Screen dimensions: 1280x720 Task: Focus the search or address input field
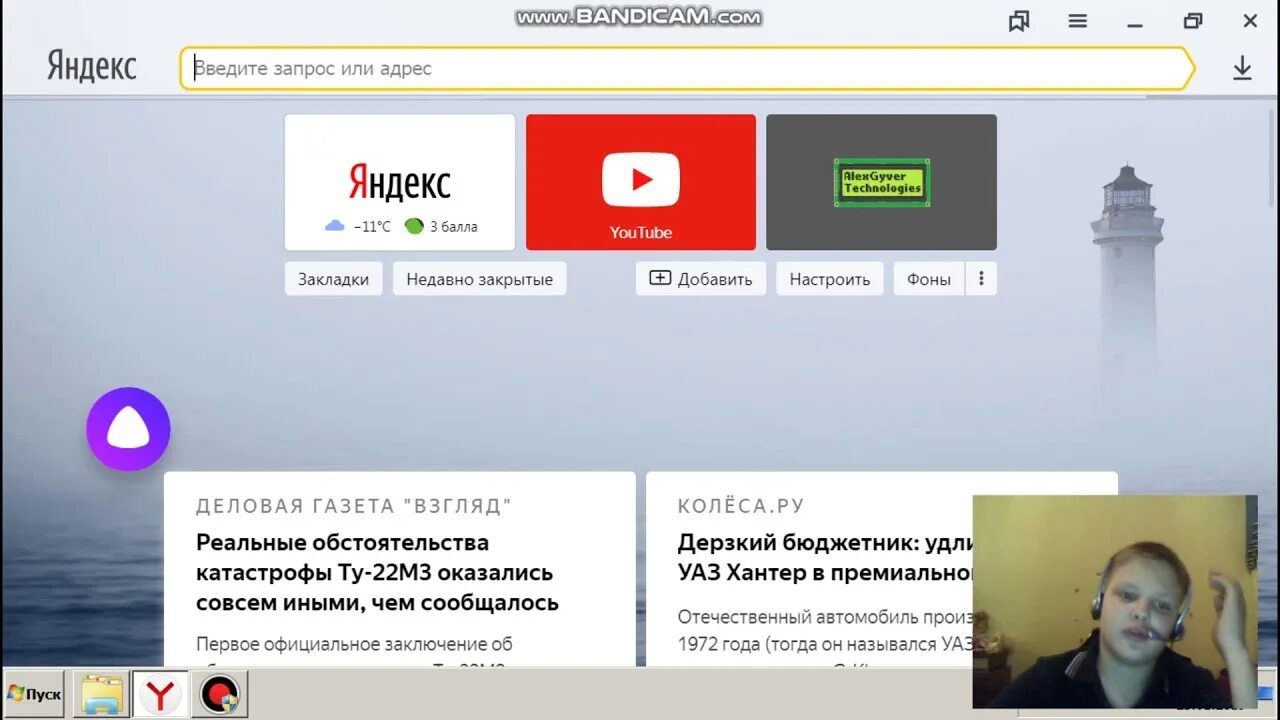click(x=686, y=69)
